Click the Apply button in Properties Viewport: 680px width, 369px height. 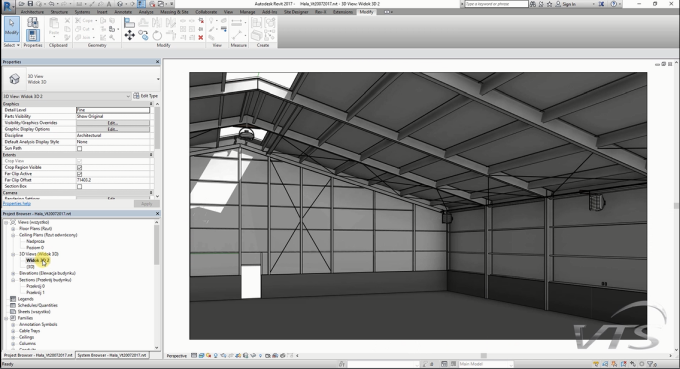tap(147, 204)
